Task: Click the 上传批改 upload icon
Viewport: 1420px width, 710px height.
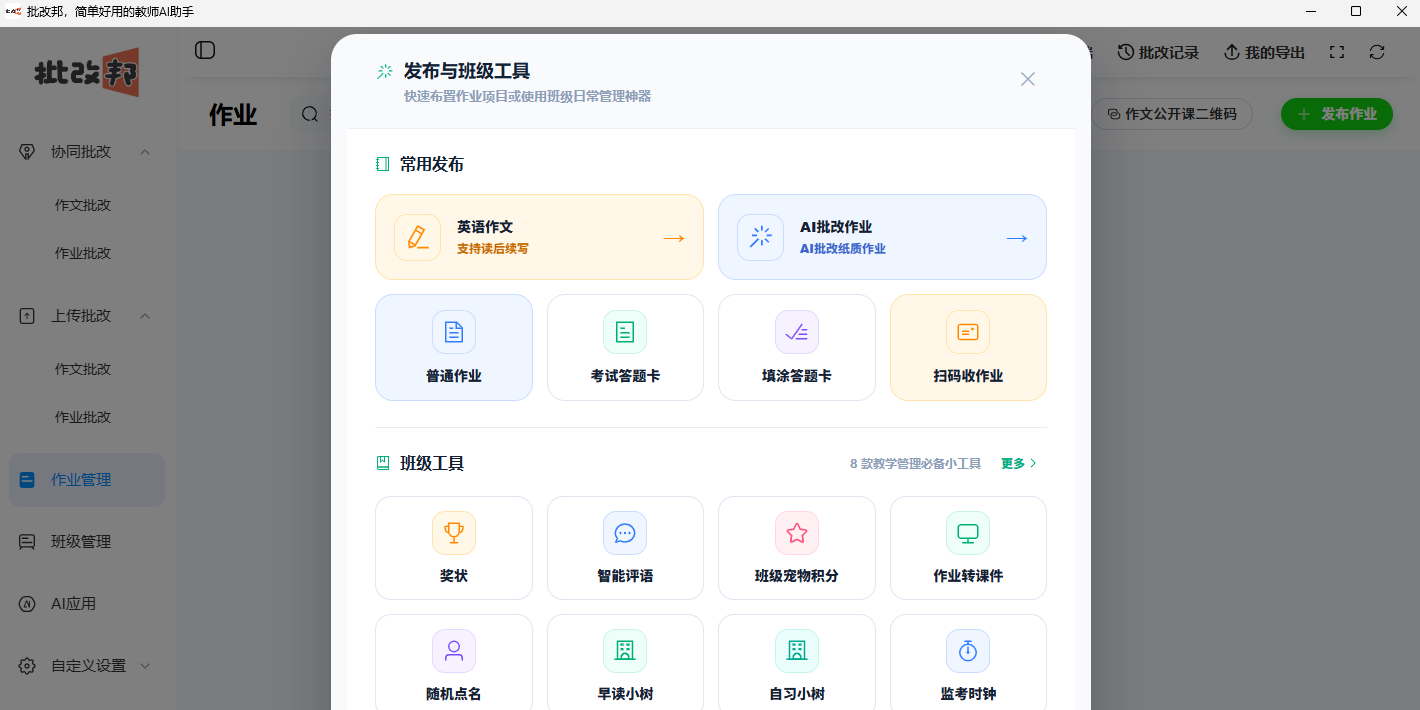Action: point(28,316)
